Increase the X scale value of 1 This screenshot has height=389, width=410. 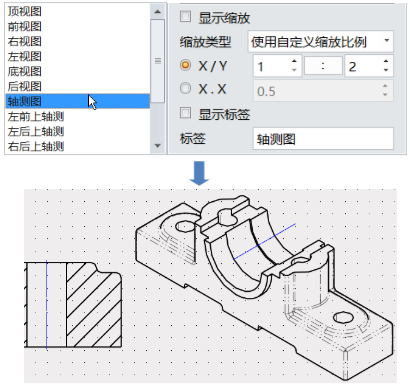pos(294,61)
